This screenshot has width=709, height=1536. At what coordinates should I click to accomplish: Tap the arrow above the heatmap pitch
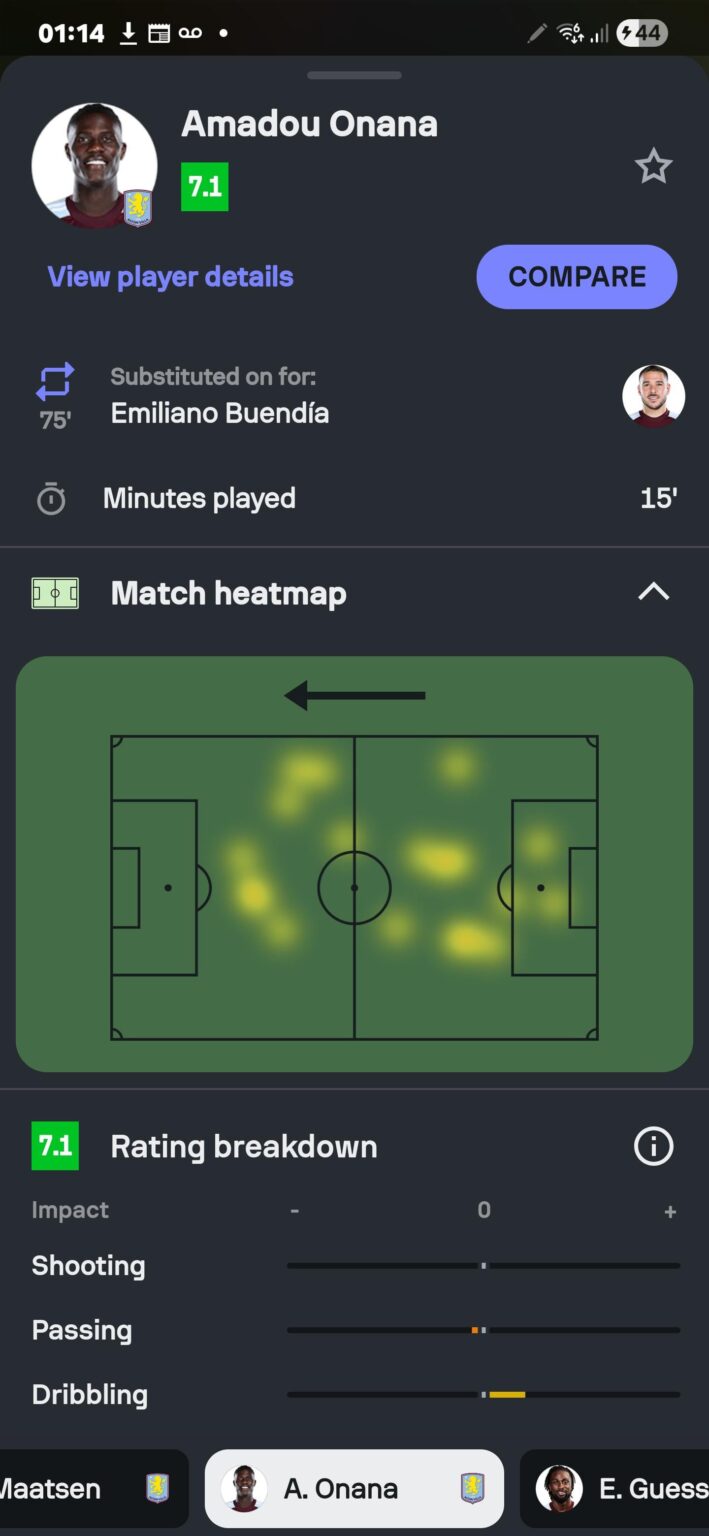pos(354,694)
